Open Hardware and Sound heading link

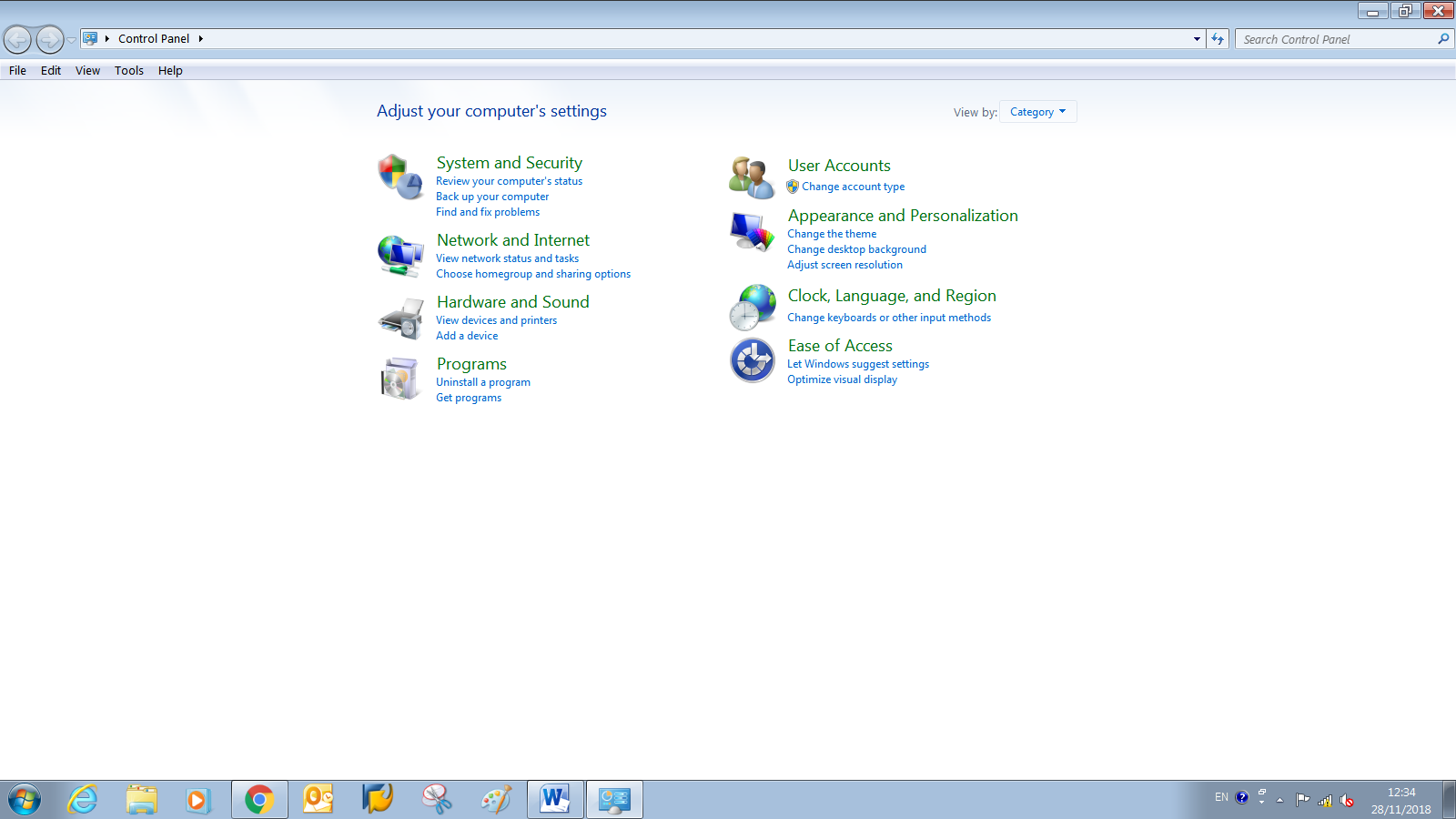pyautogui.click(x=513, y=302)
